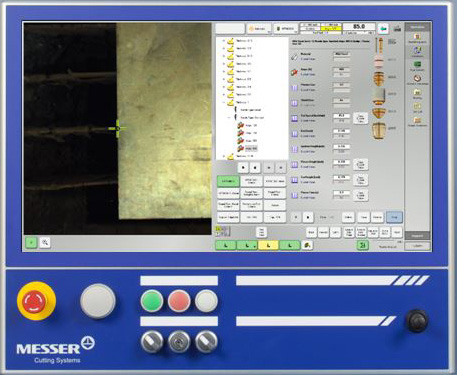Click the blue highlighted button at row's right

pos(394,217)
